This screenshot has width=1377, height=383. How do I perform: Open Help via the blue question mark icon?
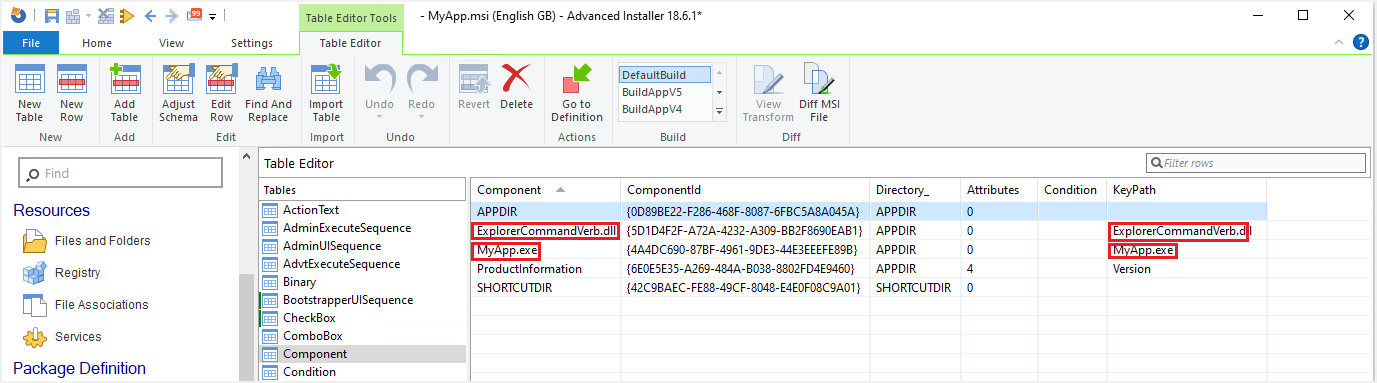pos(1360,42)
